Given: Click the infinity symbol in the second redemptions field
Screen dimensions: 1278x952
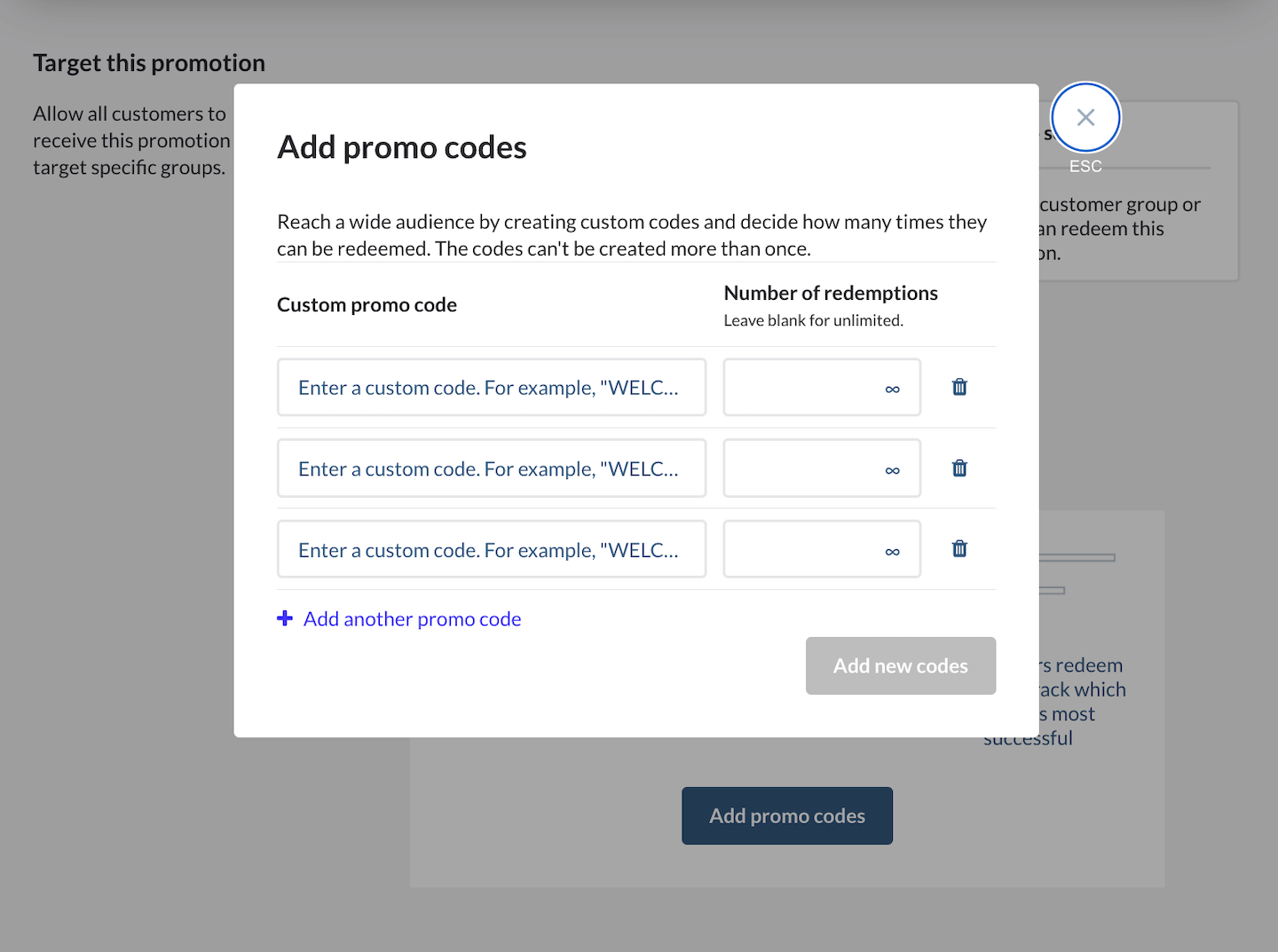Looking at the screenshot, I should pos(892,468).
